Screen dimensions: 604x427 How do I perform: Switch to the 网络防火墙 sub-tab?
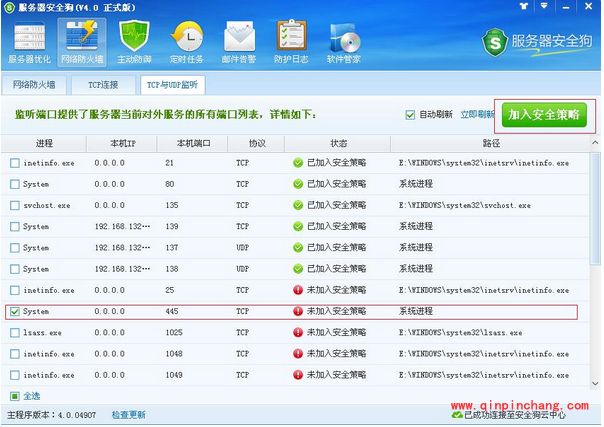pyautogui.click(x=33, y=85)
